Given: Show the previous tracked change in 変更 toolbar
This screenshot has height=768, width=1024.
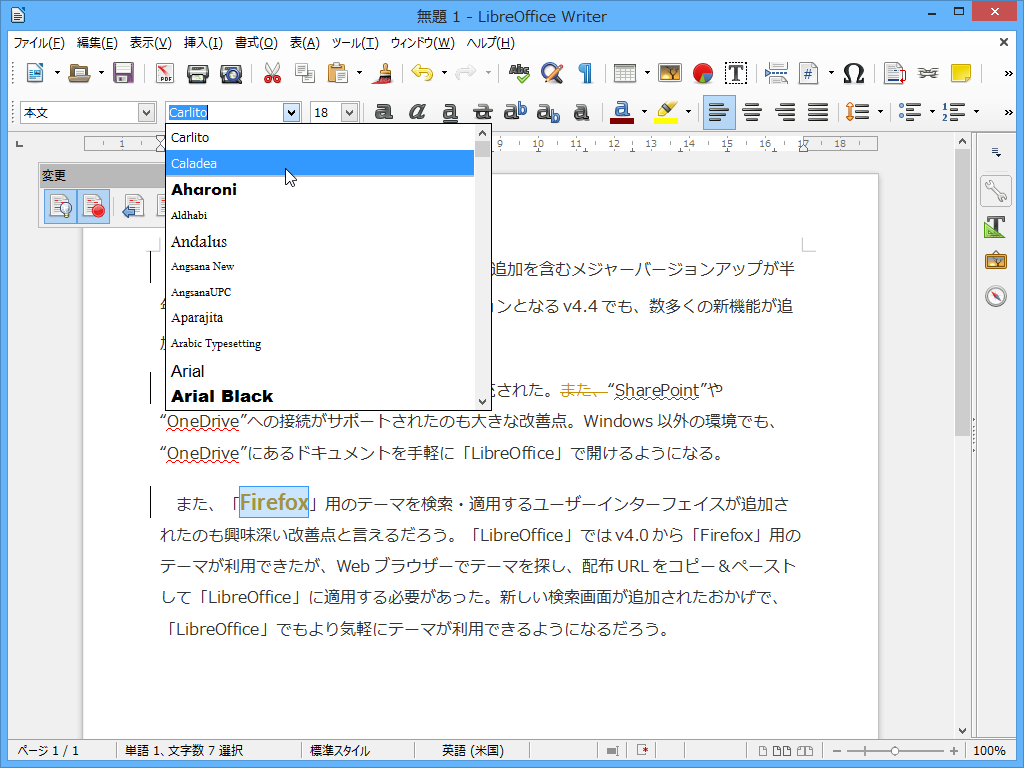Looking at the screenshot, I should pos(131,206).
